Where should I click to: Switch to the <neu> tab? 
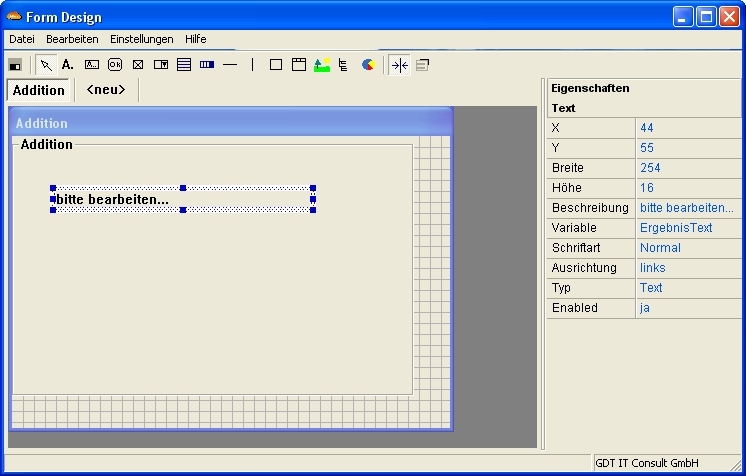point(106,90)
